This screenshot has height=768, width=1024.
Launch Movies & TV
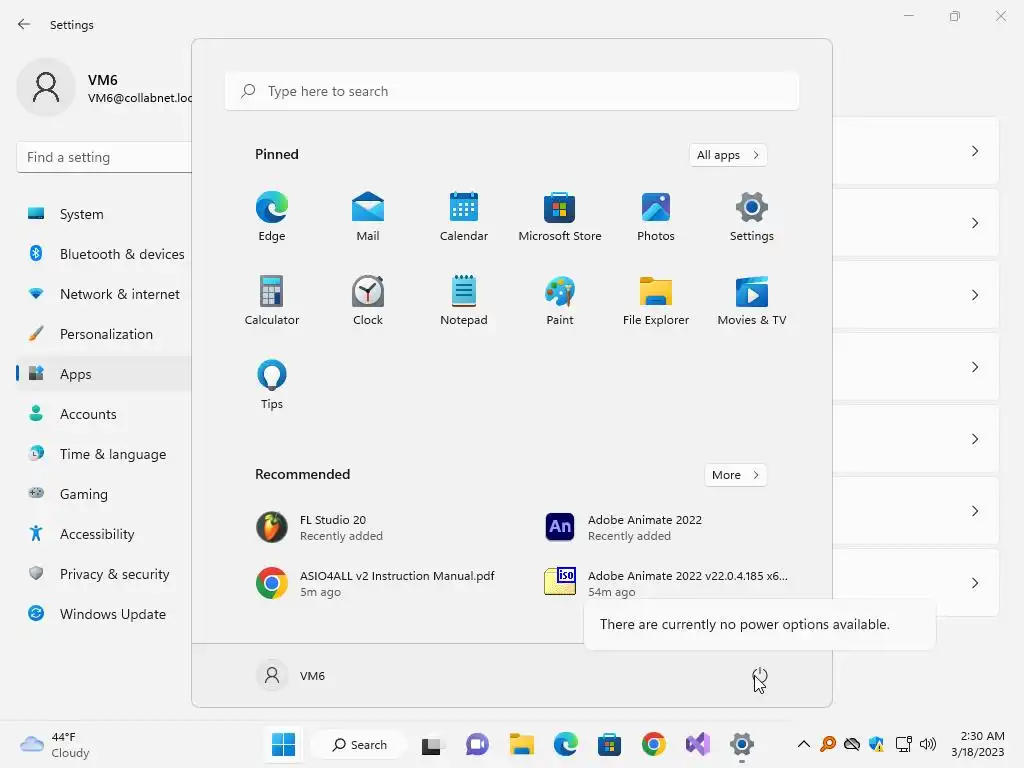pos(752,300)
